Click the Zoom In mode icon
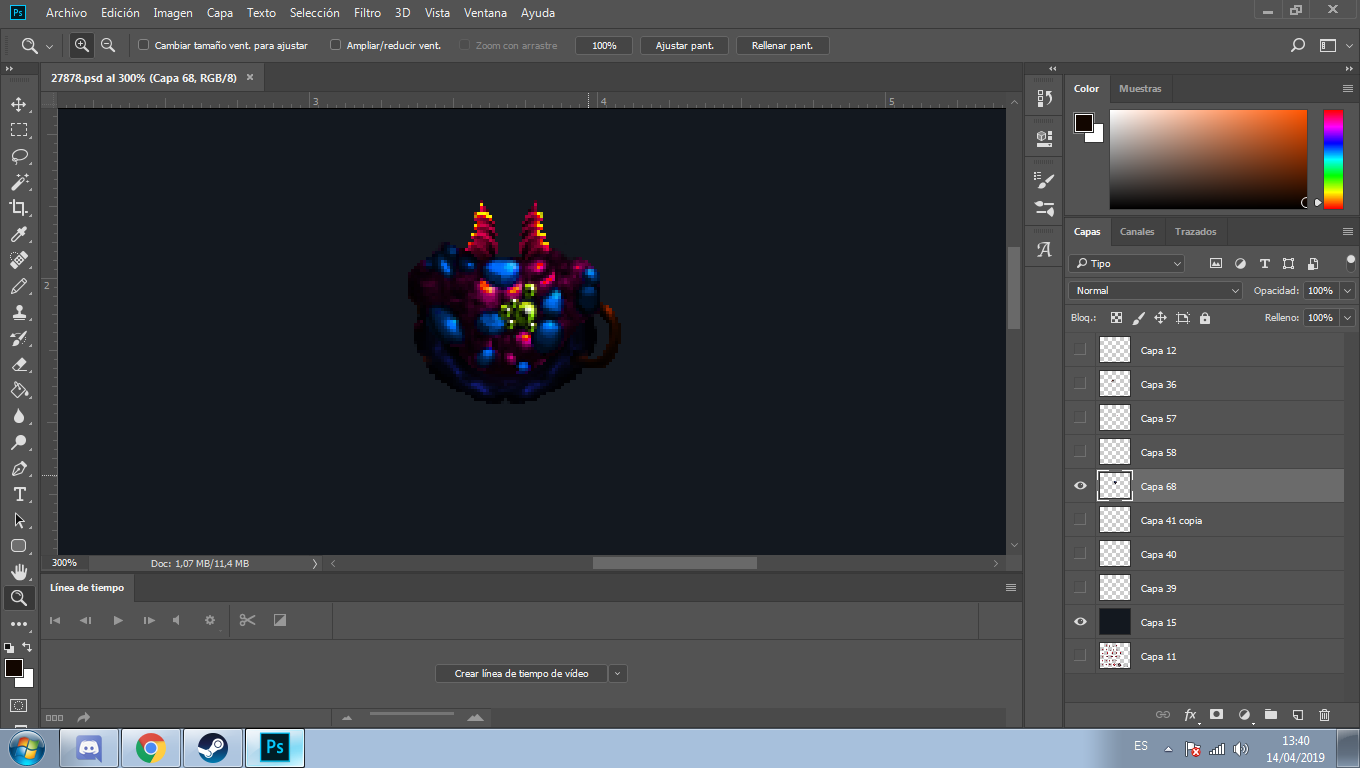Screen dimensions: 1360x768 point(82,45)
